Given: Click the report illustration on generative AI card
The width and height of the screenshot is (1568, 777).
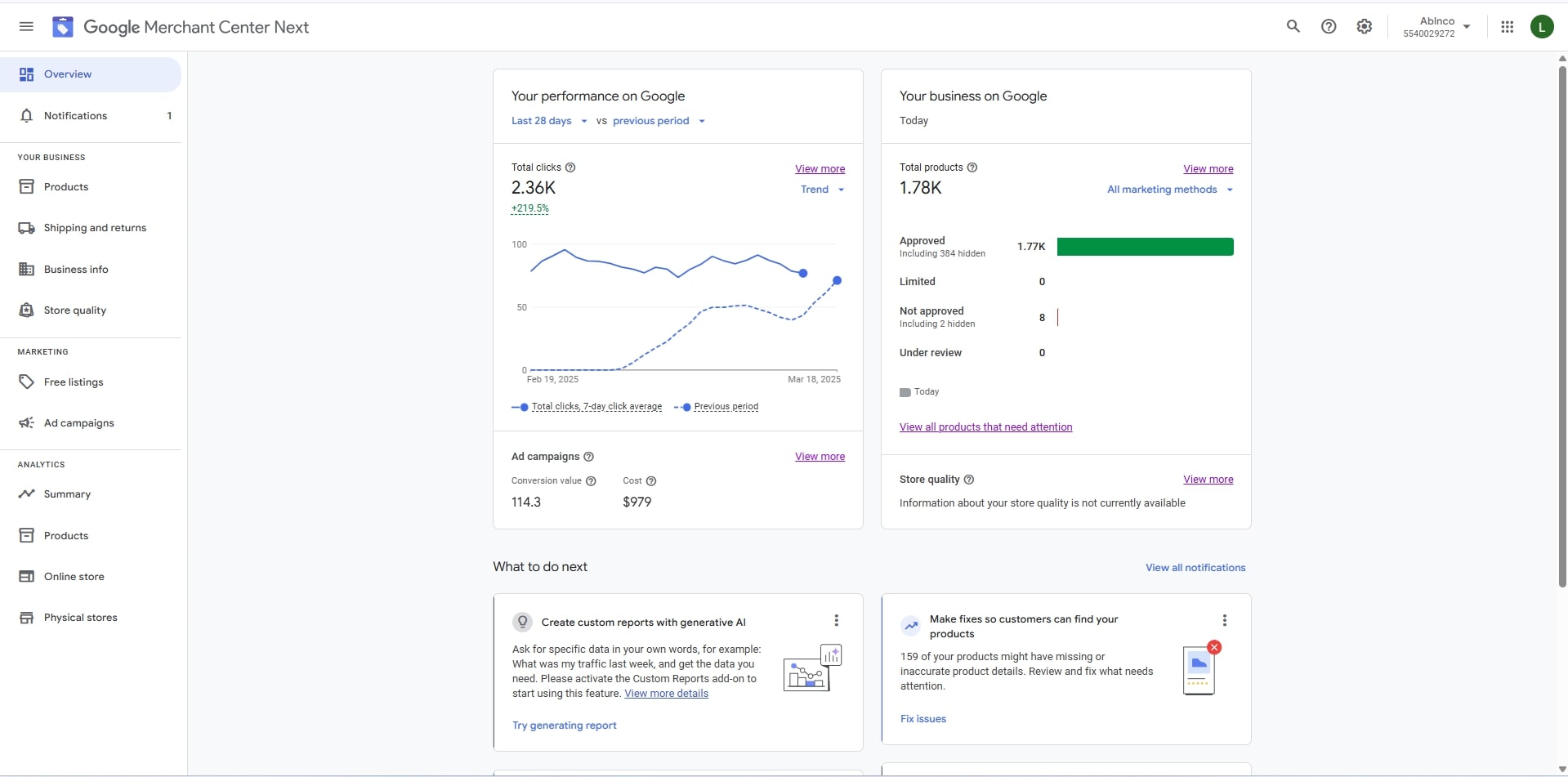Looking at the screenshot, I should [812, 668].
